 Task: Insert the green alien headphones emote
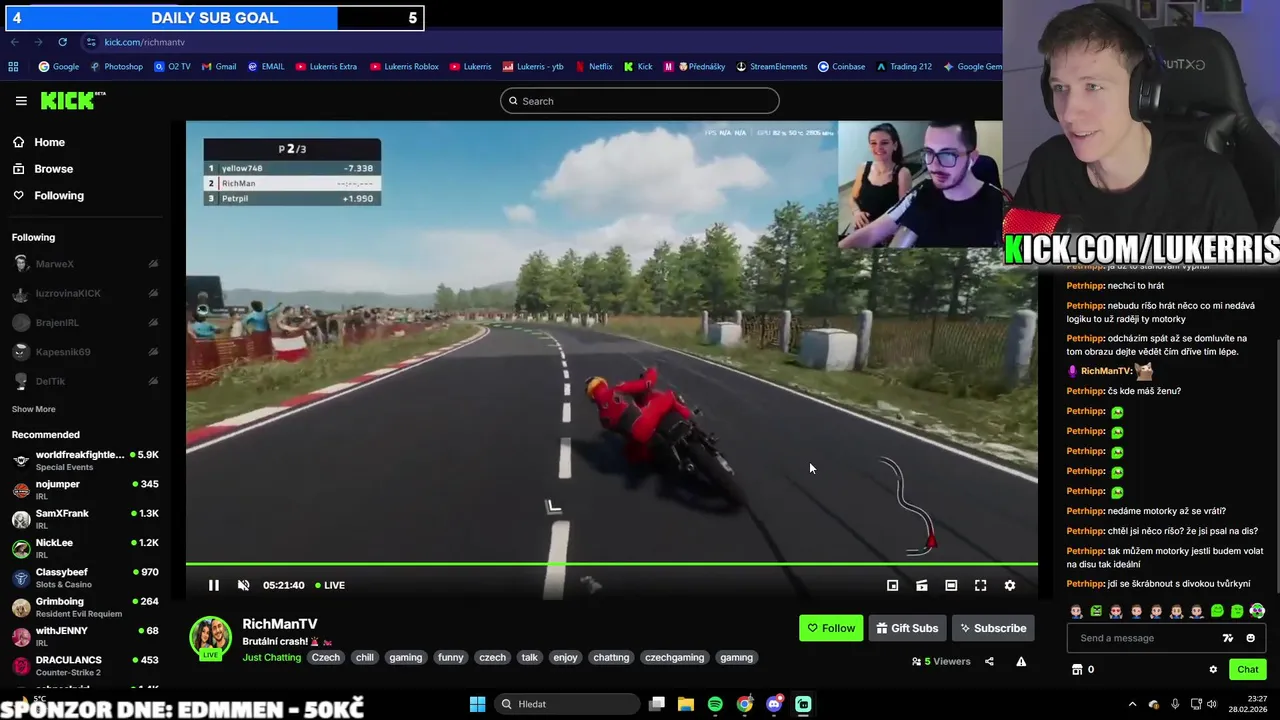[x=1257, y=611]
